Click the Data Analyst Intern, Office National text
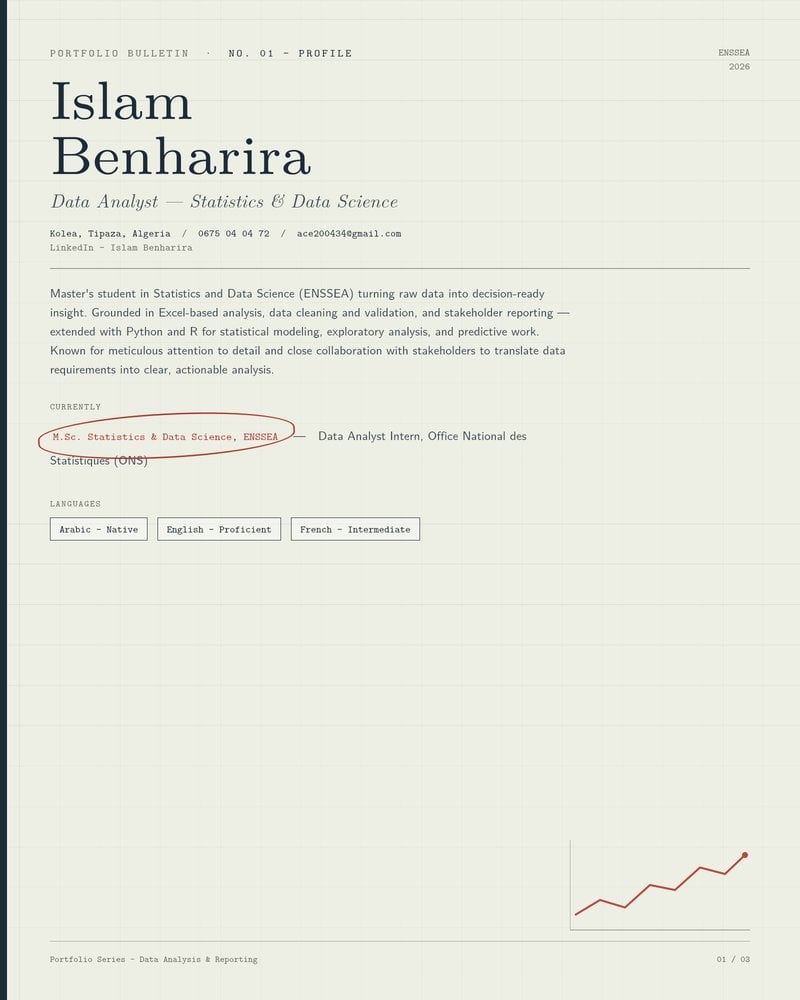Viewport: 800px width, 1000px height. click(422, 436)
